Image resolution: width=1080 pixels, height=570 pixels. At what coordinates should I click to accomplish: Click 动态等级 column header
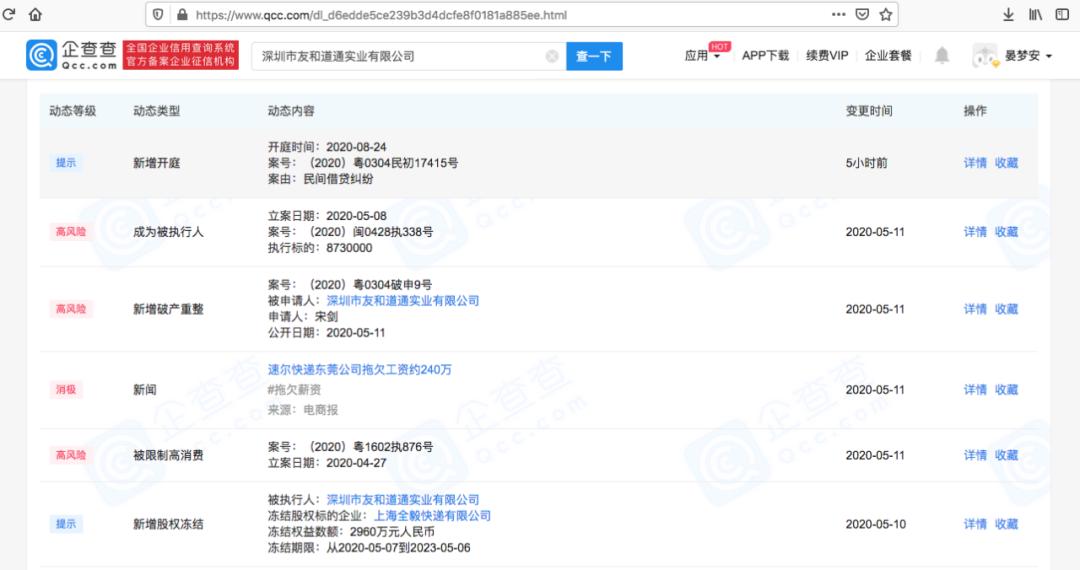click(x=72, y=111)
